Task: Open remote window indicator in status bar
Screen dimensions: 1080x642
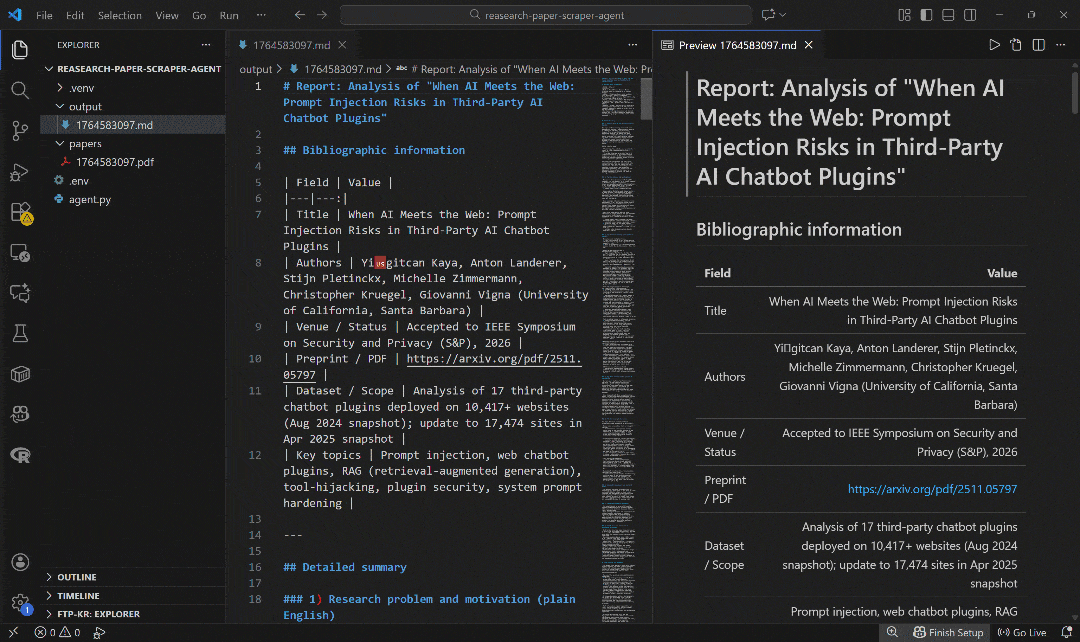Action: pyautogui.click(x=13, y=632)
